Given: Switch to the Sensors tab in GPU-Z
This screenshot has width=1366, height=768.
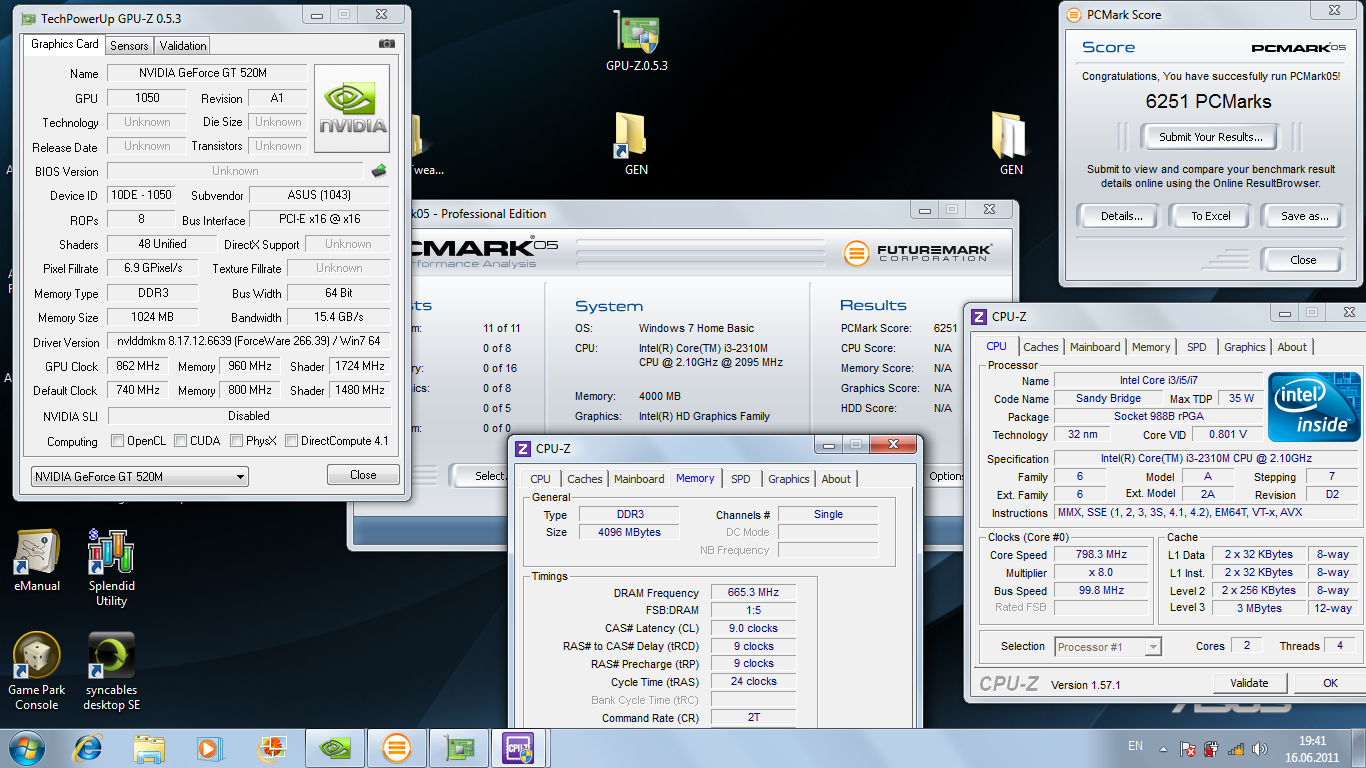Looking at the screenshot, I should click(x=129, y=45).
